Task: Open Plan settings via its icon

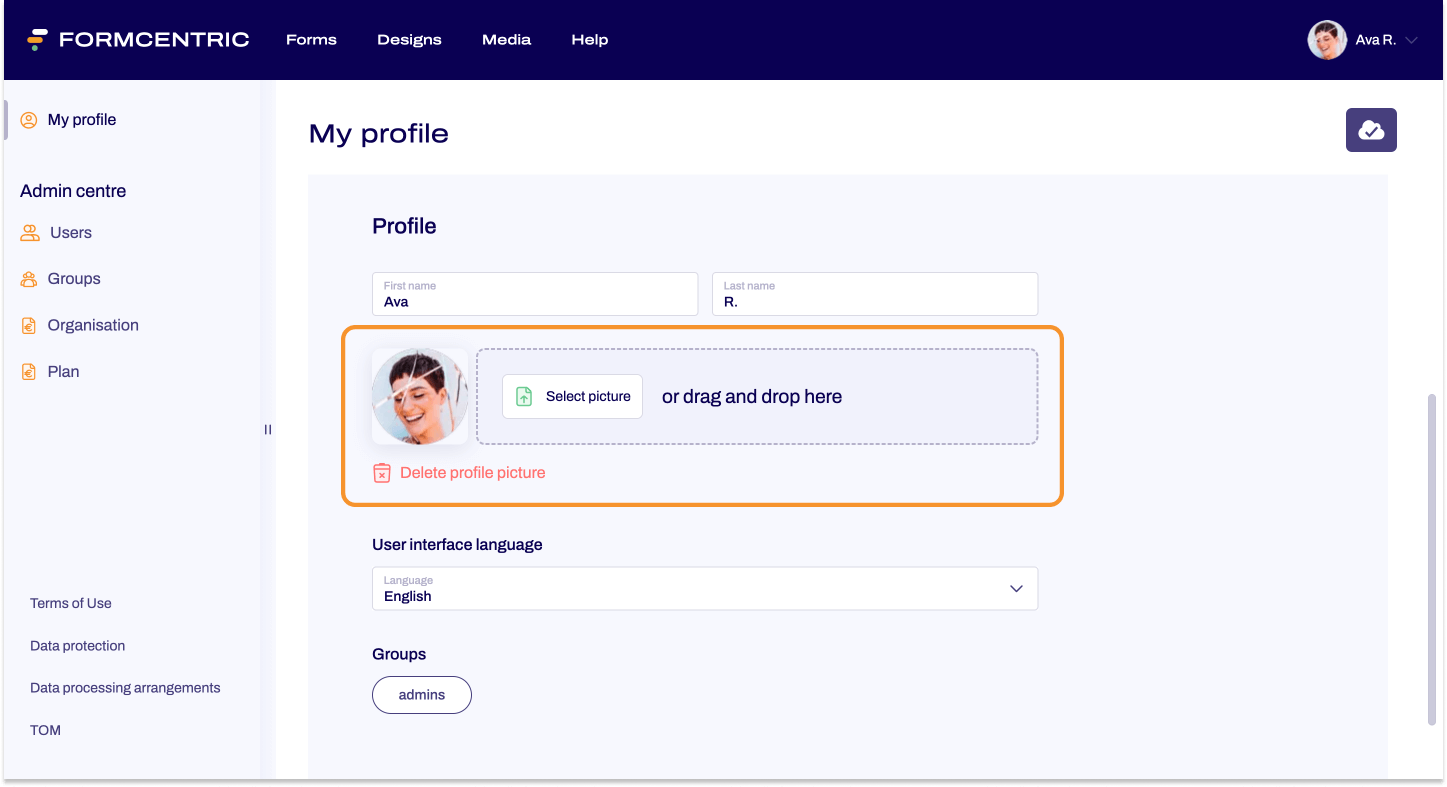Action: coord(27,370)
